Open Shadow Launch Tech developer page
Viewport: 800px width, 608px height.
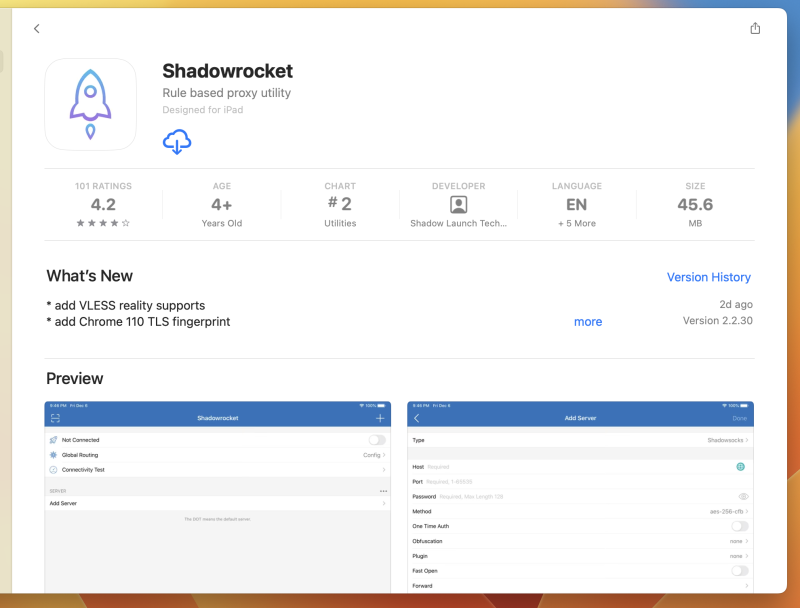click(458, 223)
